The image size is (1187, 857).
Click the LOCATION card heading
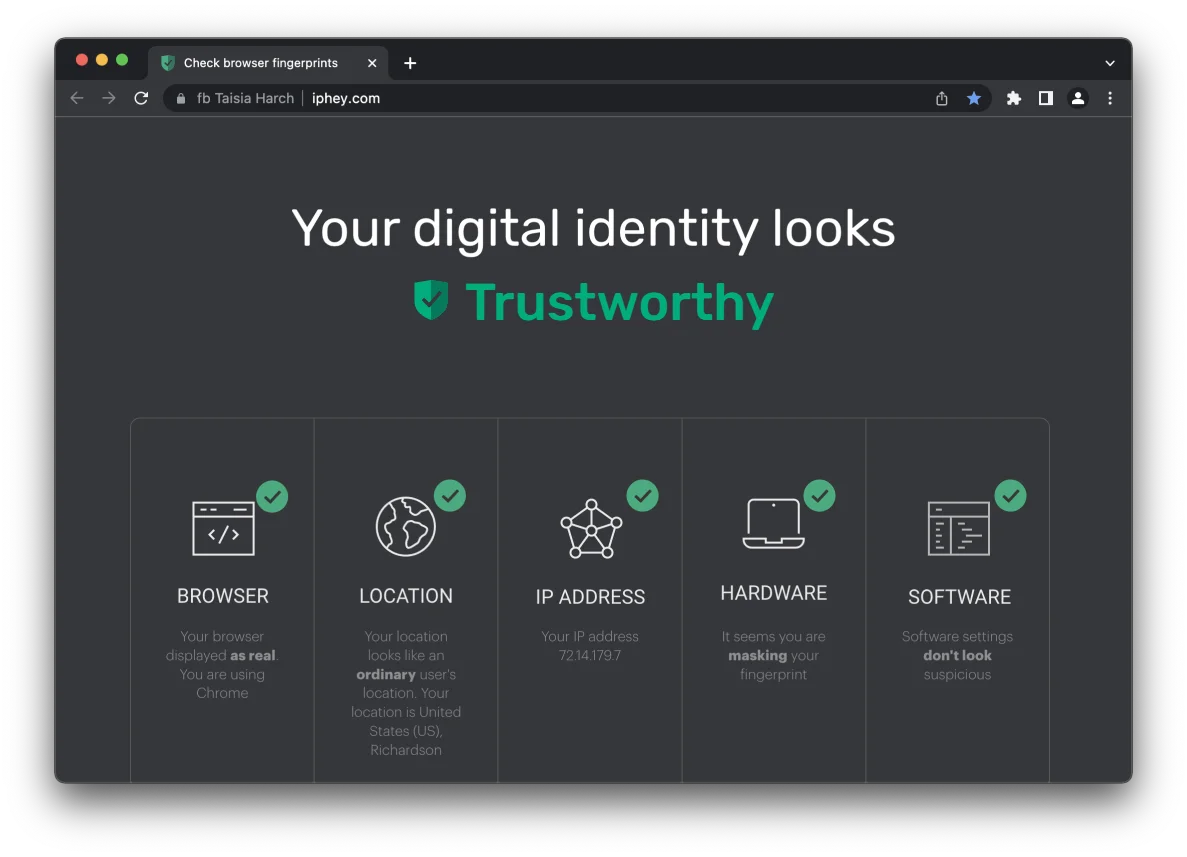click(x=406, y=596)
